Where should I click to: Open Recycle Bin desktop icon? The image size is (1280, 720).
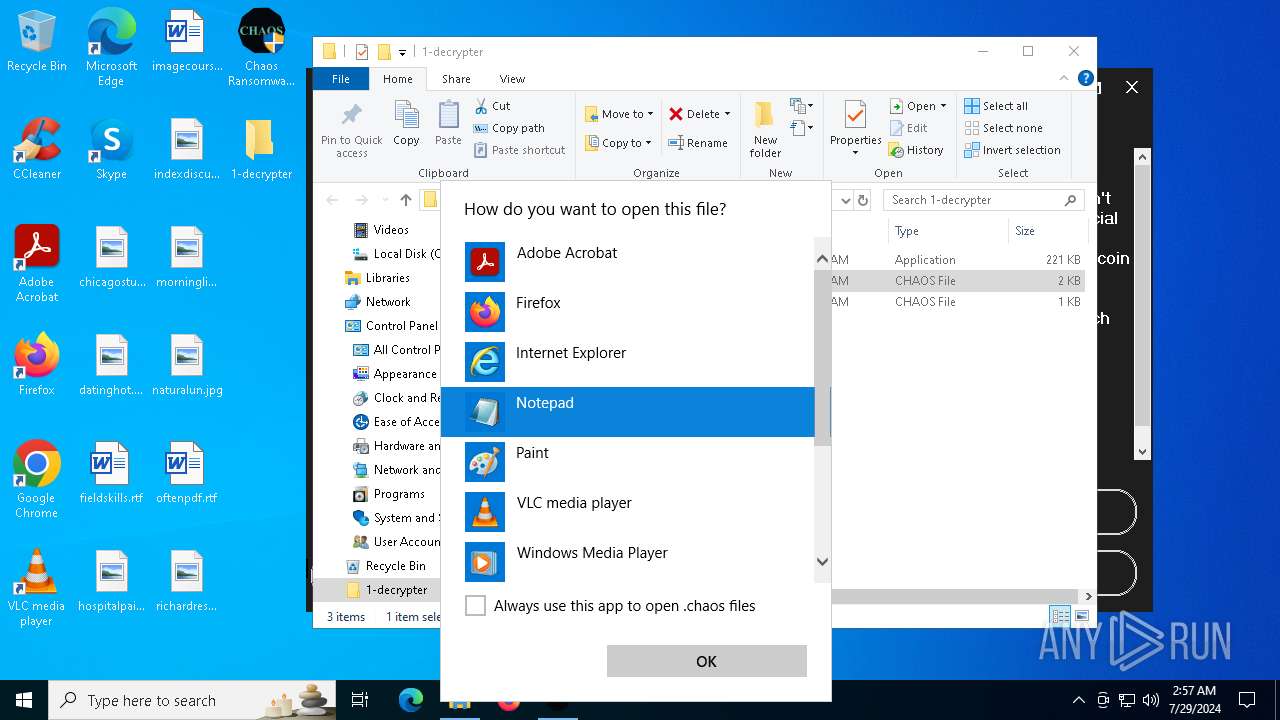tap(37, 43)
